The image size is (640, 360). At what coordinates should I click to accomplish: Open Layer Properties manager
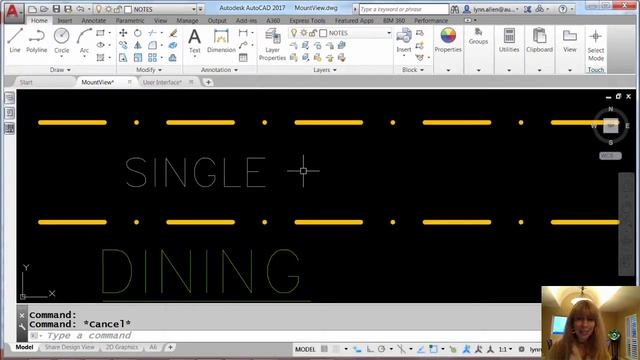coord(272,45)
